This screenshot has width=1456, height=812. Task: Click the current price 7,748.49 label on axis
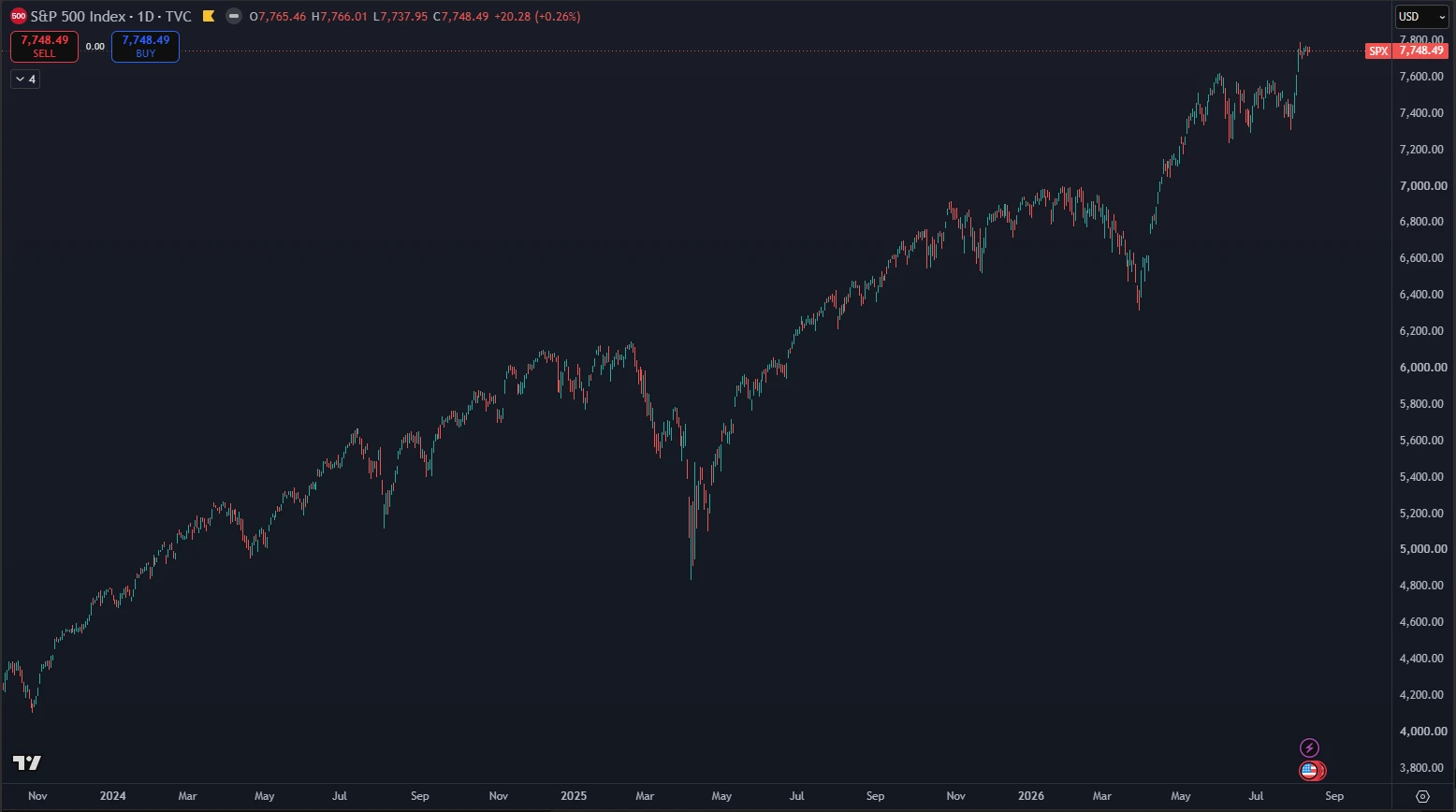(x=1421, y=51)
